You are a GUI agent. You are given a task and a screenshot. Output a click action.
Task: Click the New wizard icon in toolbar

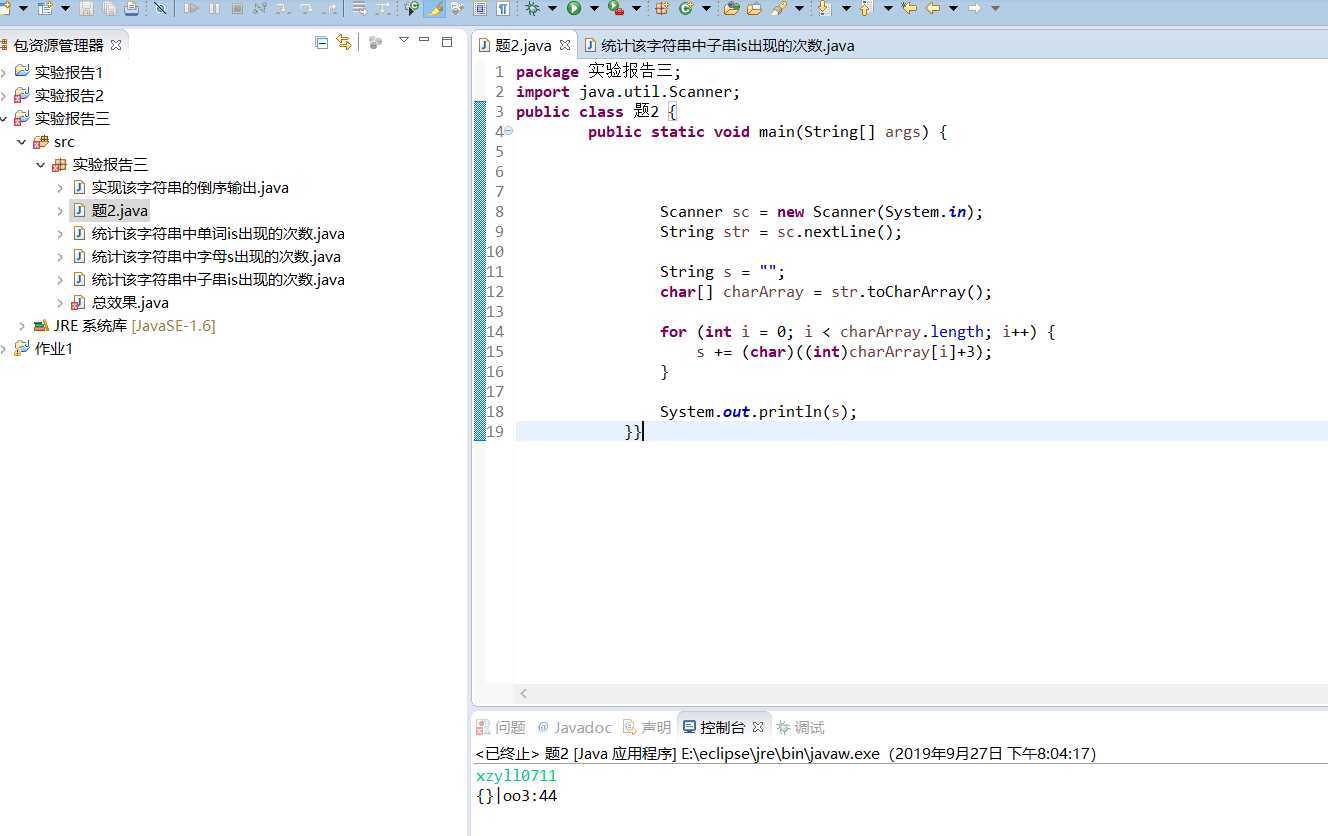click(6, 8)
